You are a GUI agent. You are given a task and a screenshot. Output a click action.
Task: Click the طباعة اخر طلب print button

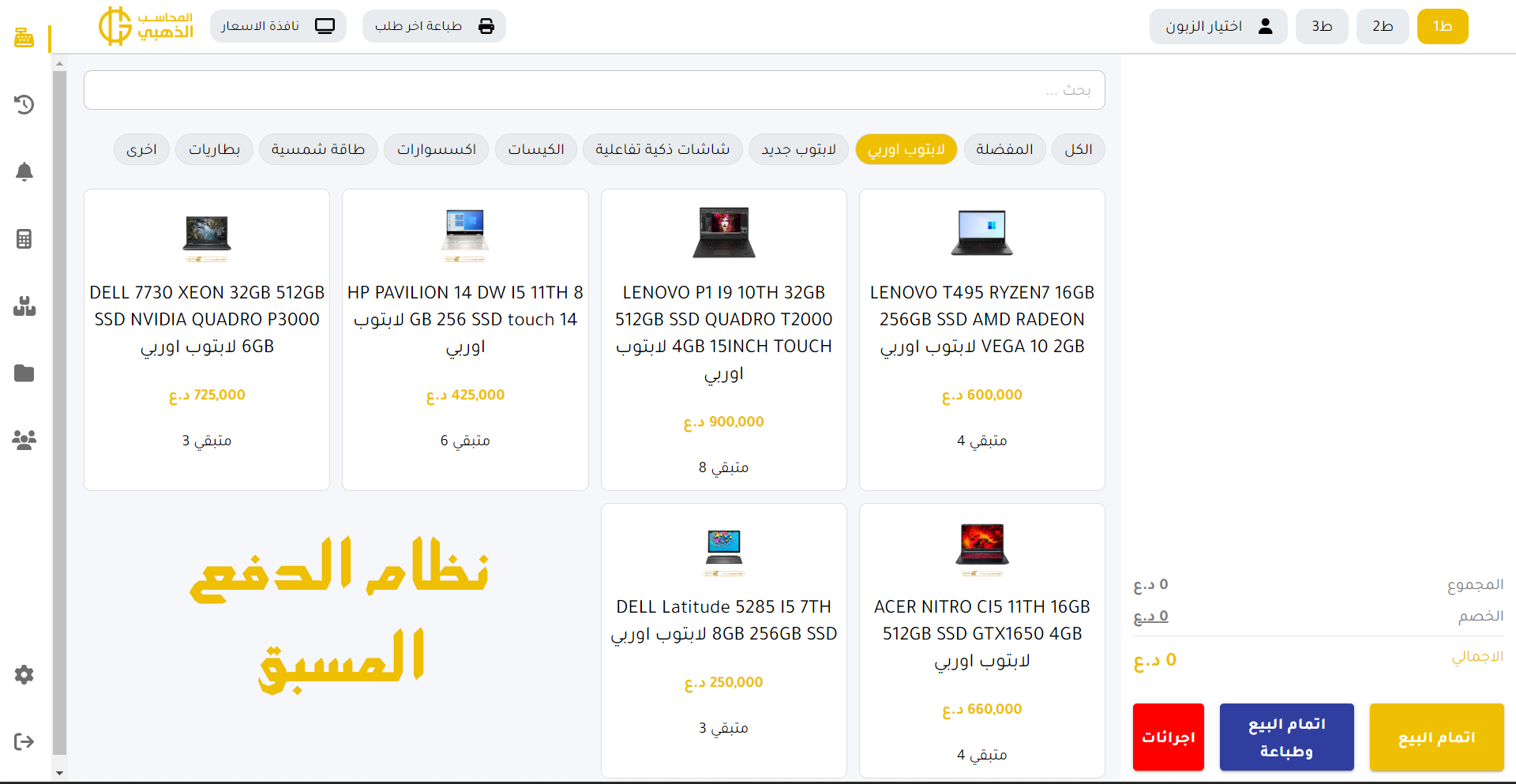(433, 26)
